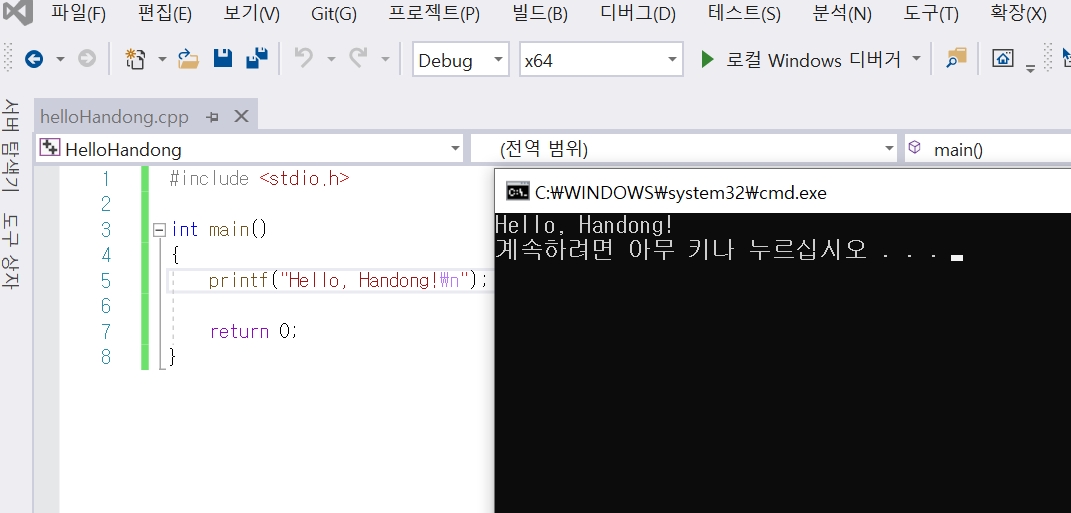
Task: Click the Redo arrow icon
Action: tap(358, 59)
